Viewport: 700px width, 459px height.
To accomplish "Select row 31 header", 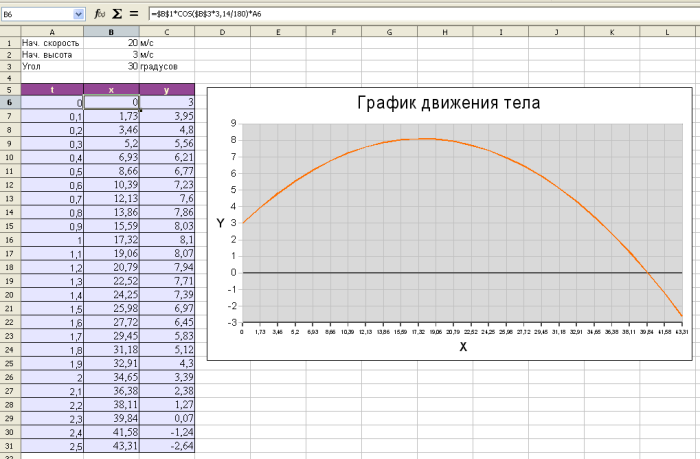I will (x=10, y=446).
